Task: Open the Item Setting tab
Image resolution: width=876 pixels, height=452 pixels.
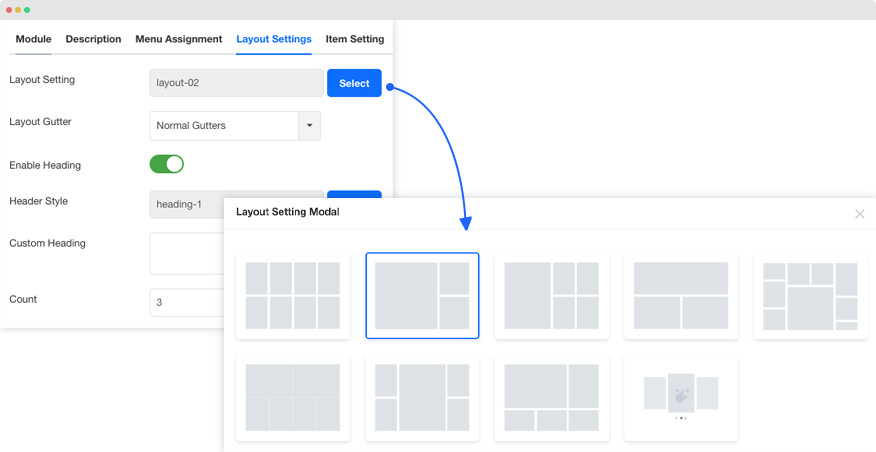Action: pos(355,39)
